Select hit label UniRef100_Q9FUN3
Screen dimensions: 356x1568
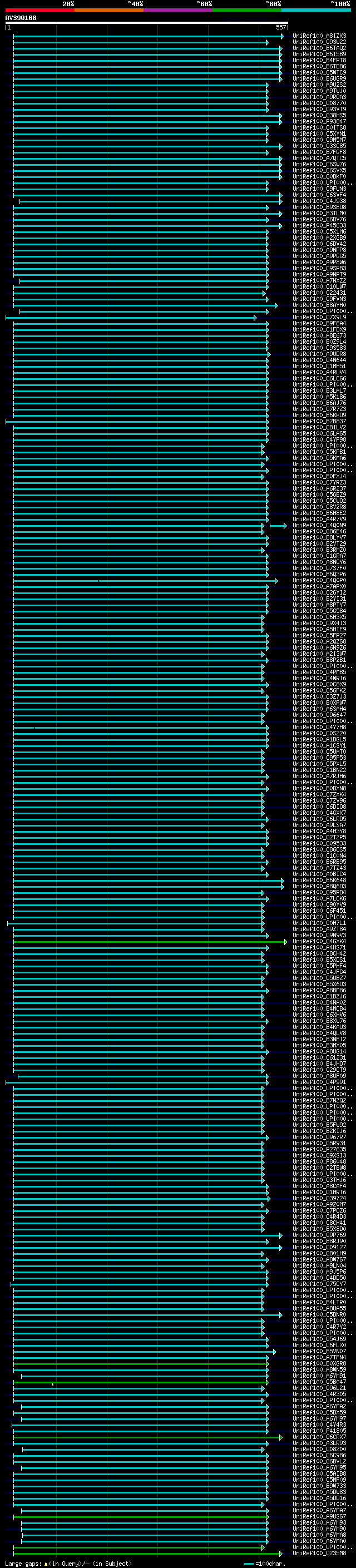click(319, 189)
